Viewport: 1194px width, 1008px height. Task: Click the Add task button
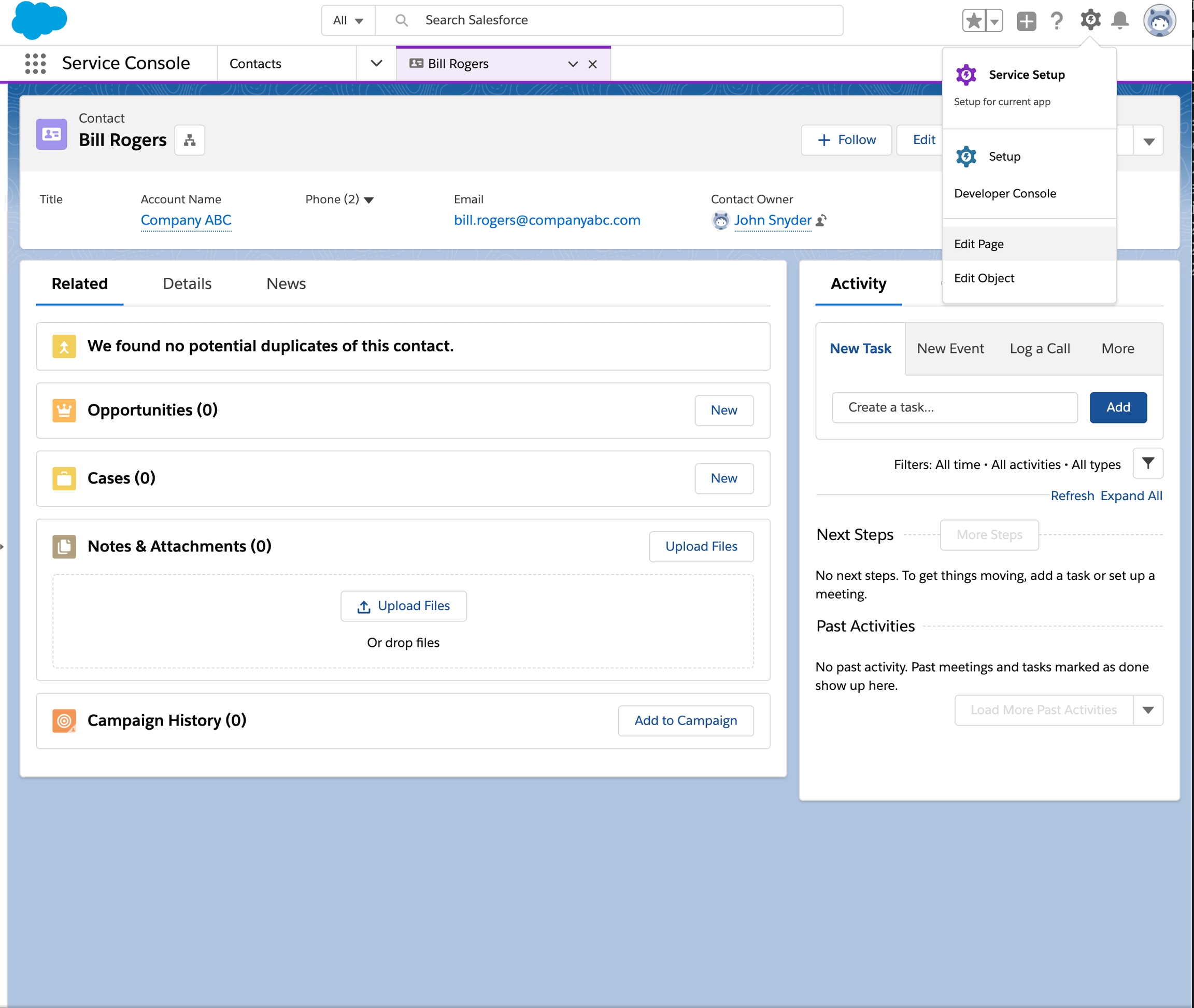click(x=1118, y=408)
